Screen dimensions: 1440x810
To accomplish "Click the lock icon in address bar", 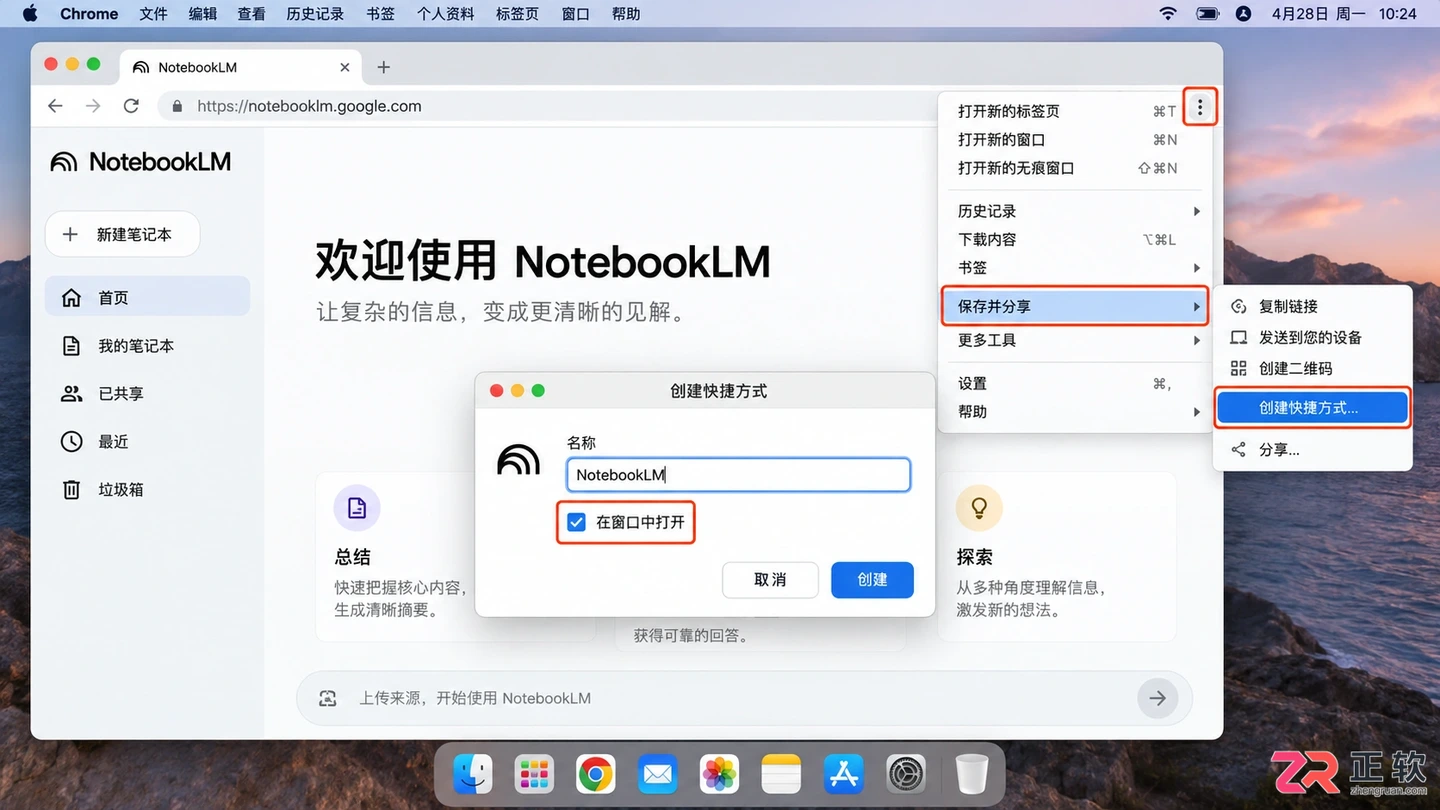I will coord(177,106).
